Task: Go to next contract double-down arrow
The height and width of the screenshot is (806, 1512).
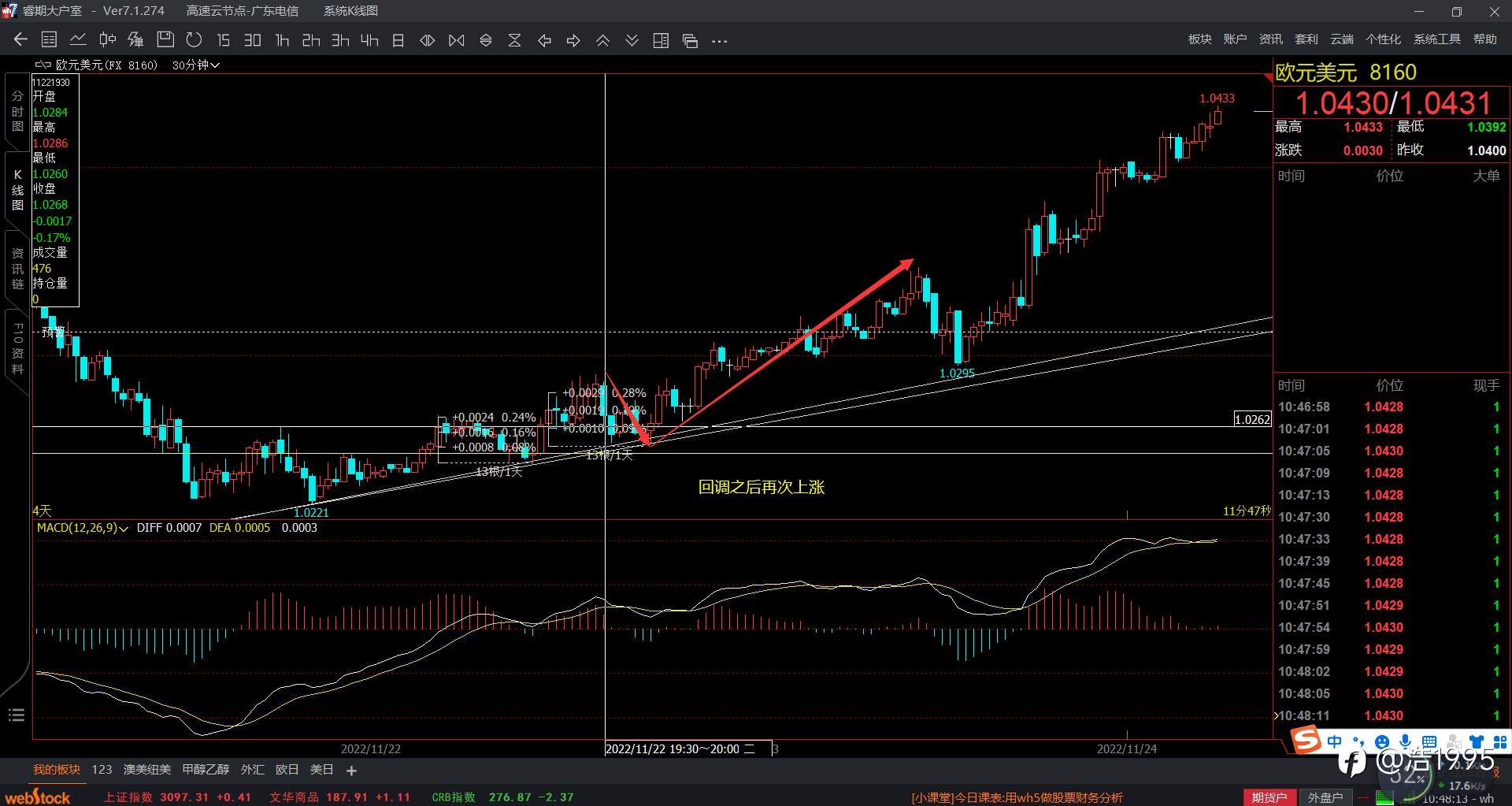Action: pos(632,40)
